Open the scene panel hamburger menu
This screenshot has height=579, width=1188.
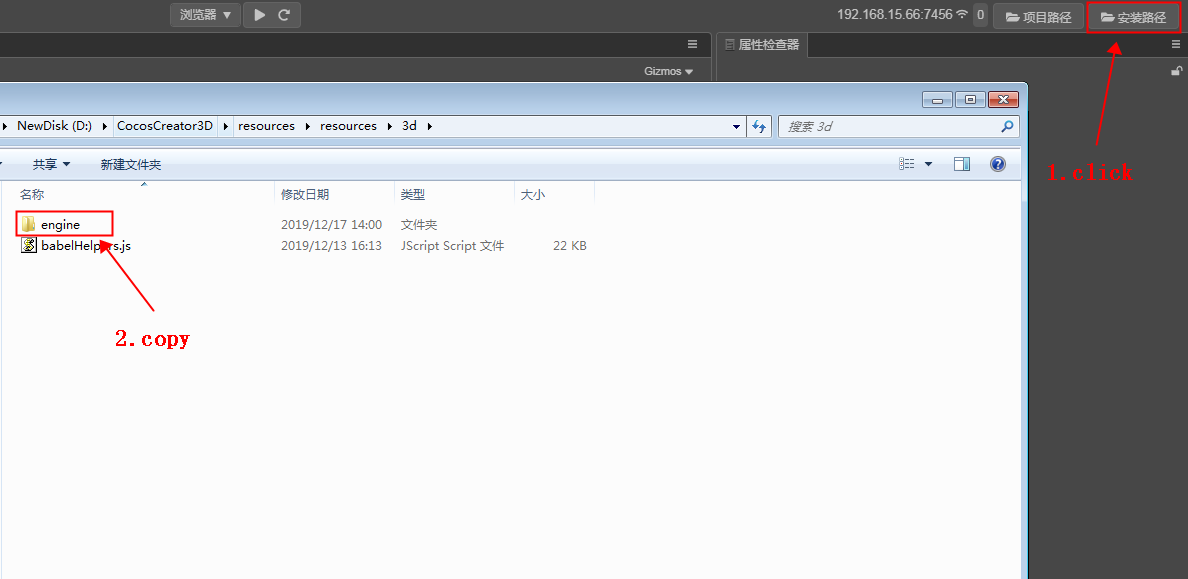(x=692, y=44)
